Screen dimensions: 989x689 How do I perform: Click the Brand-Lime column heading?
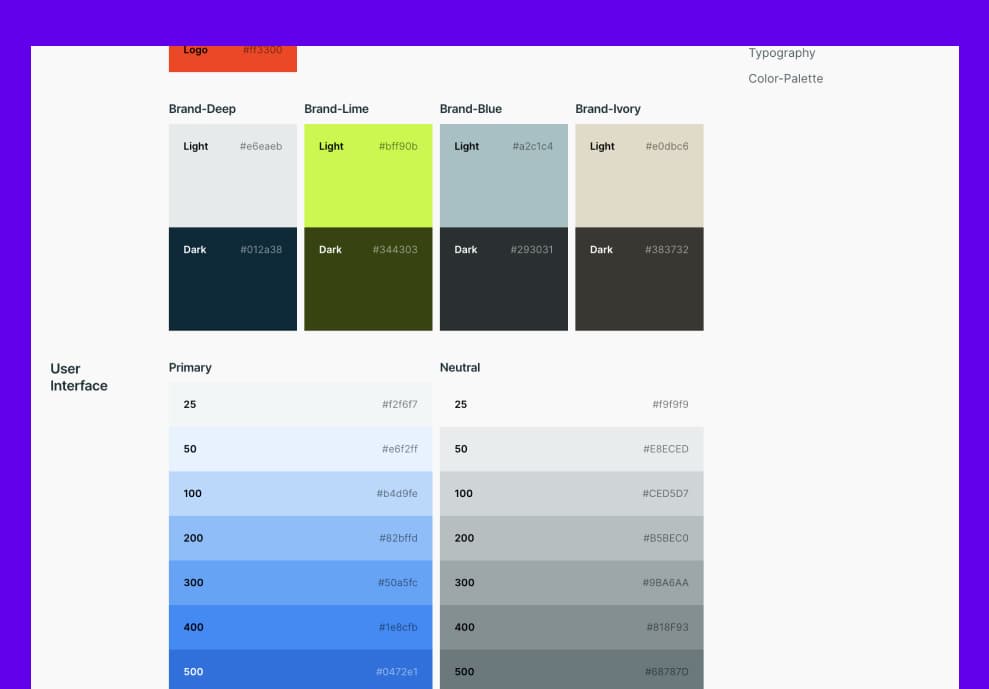pyautogui.click(x=336, y=109)
